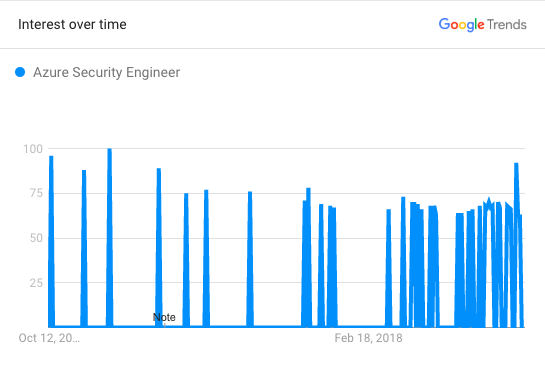Select isolated spike above the Feb 18 label
The width and height of the screenshot is (545, 370).
pyautogui.click(x=389, y=268)
